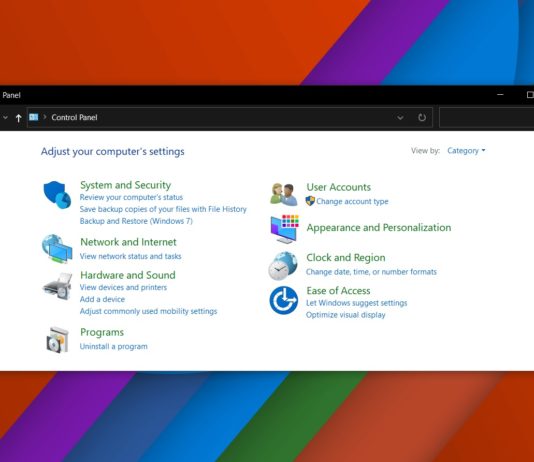This screenshot has width=534, height=462.
Task: Open Clock and Region heading
Action: click(x=346, y=258)
